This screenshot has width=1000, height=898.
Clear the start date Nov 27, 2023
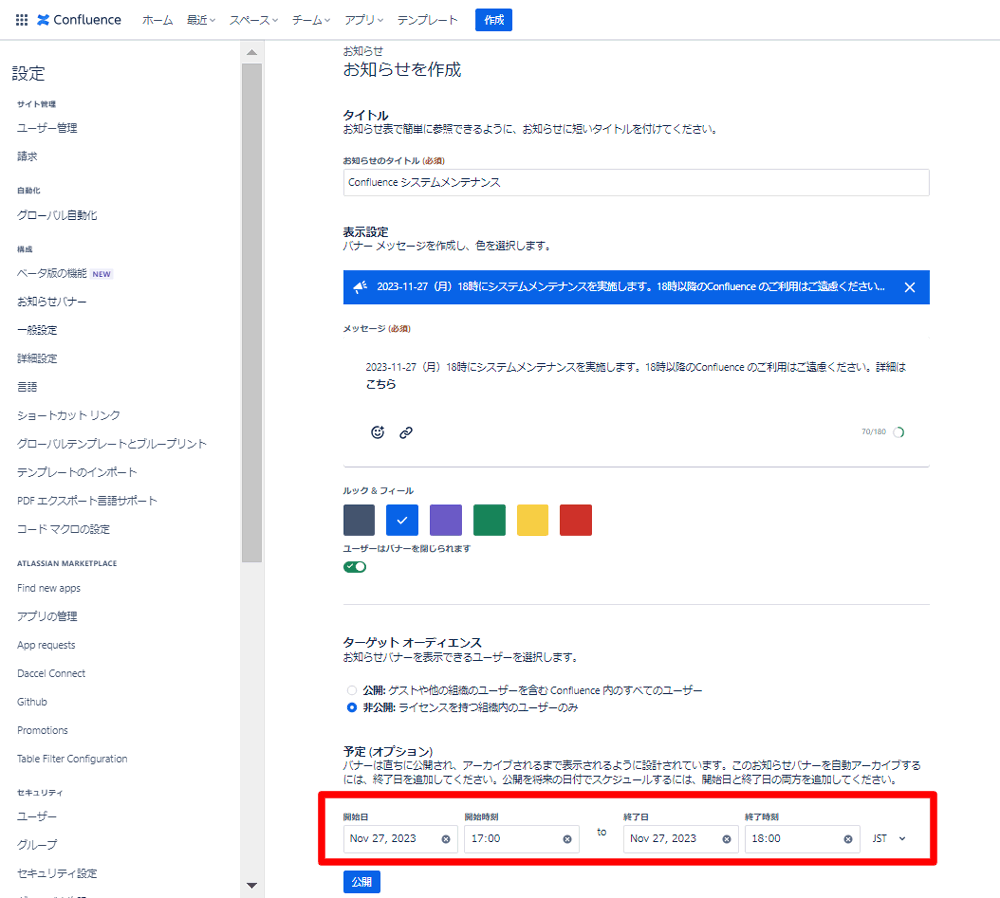tap(446, 839)
